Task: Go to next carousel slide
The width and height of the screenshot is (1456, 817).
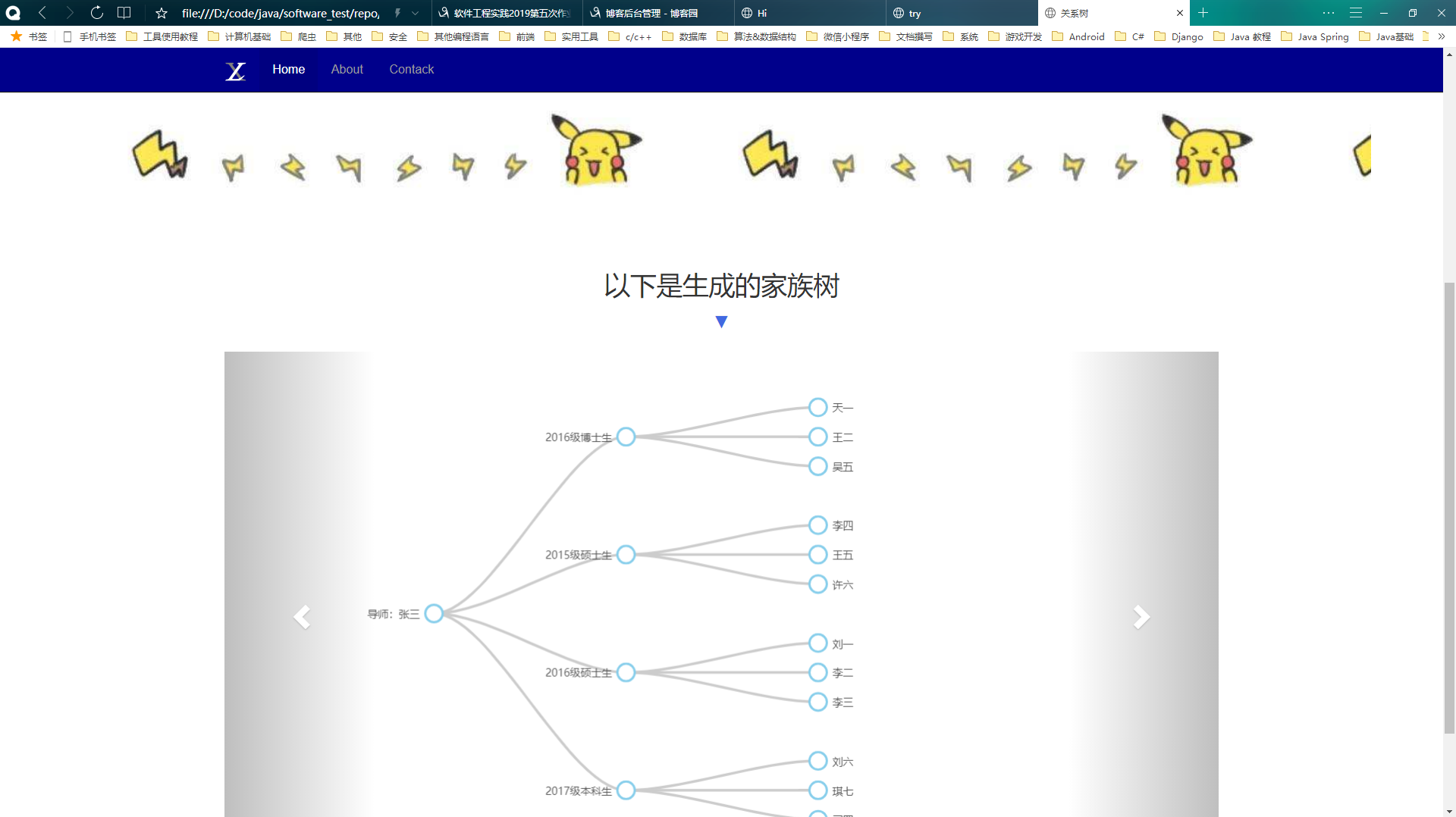Action: coord(1141,617)
